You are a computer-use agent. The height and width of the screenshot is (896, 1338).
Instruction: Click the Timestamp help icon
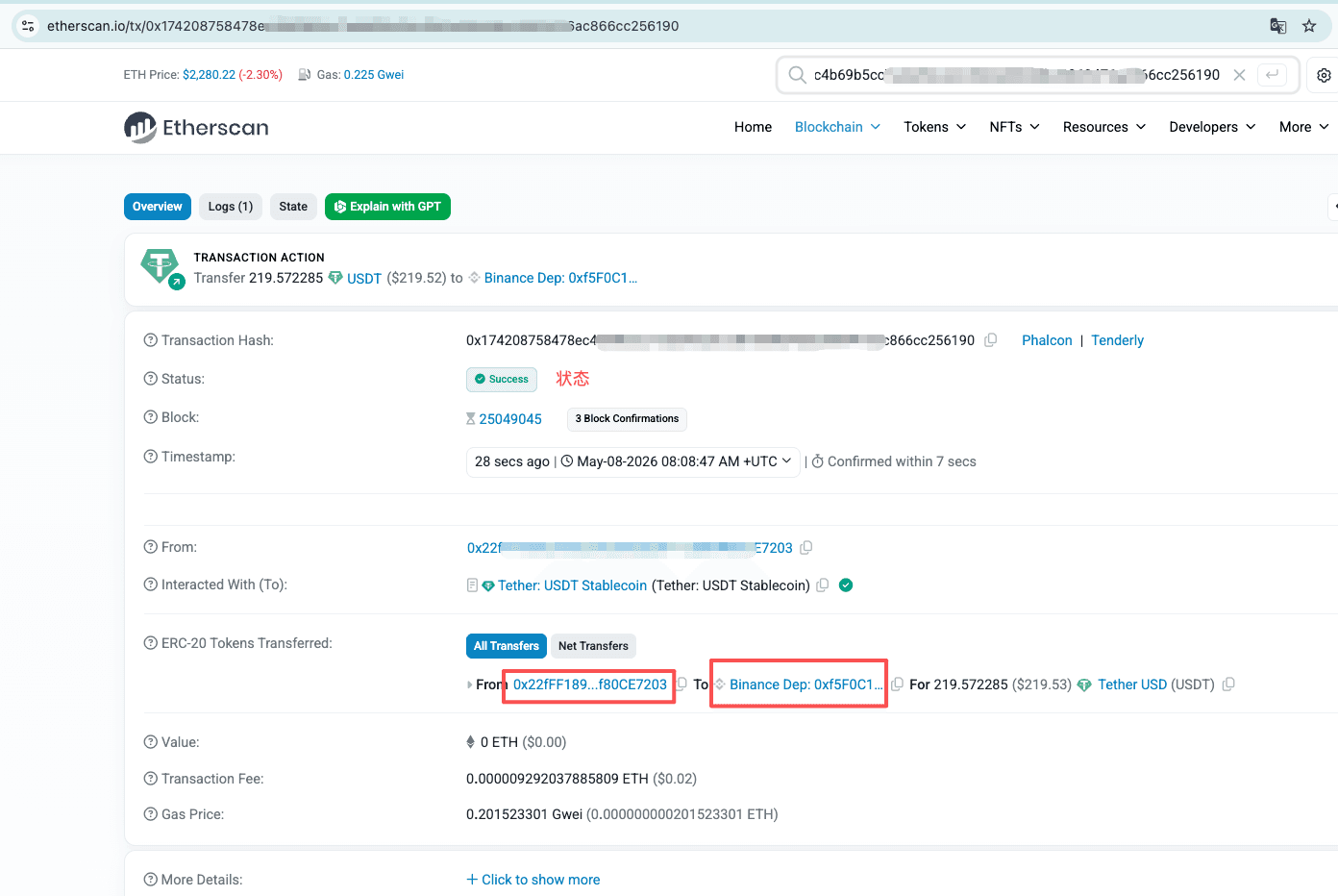tap(151, 457)
